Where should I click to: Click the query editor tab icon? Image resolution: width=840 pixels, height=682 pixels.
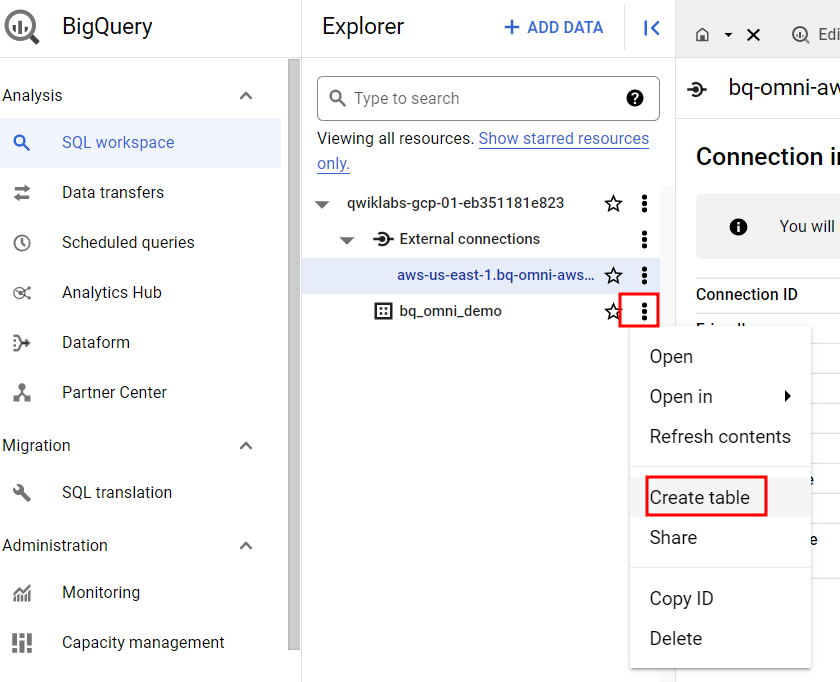click(x=800, y=35)
